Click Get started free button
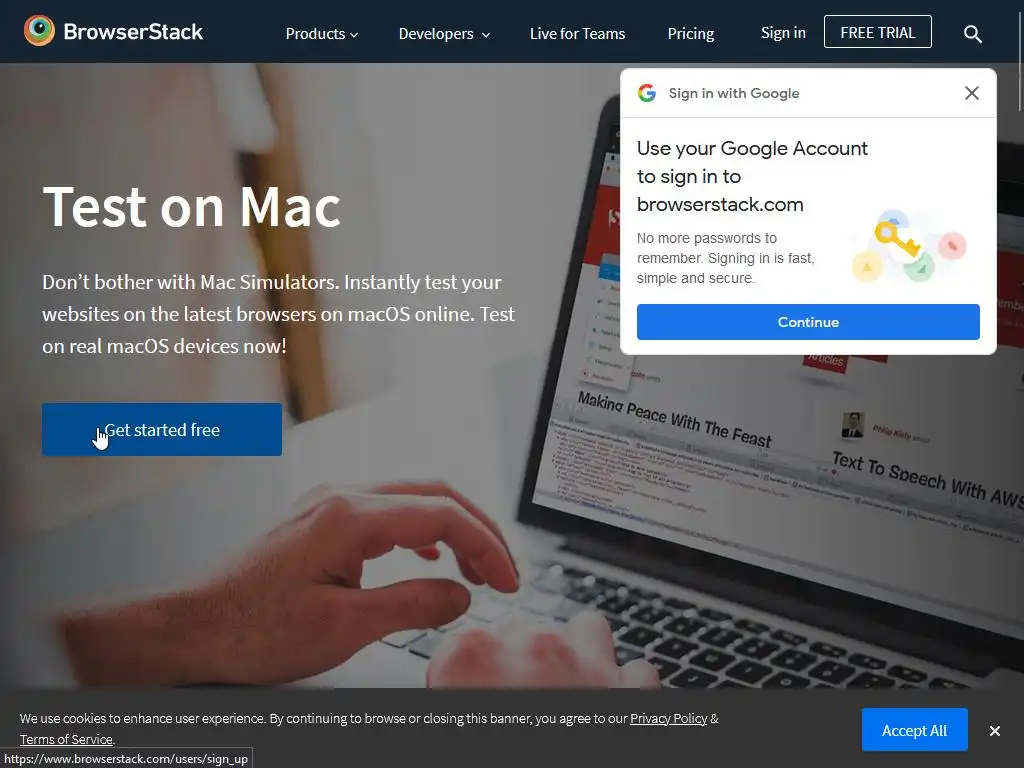 click(x=162, y=429)
